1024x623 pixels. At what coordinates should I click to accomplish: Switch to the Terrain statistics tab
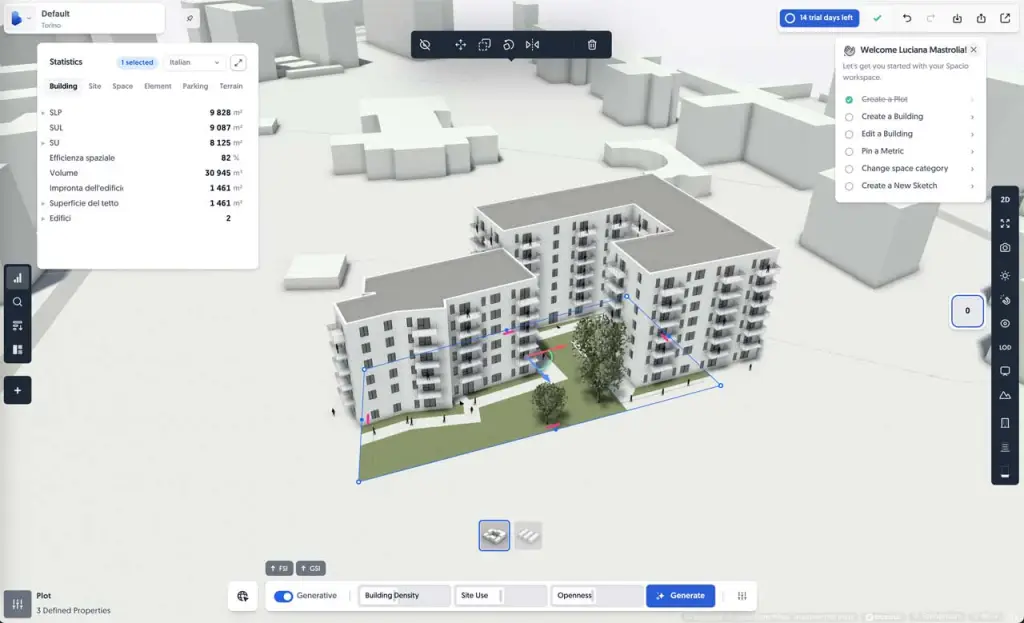point(231,86)
